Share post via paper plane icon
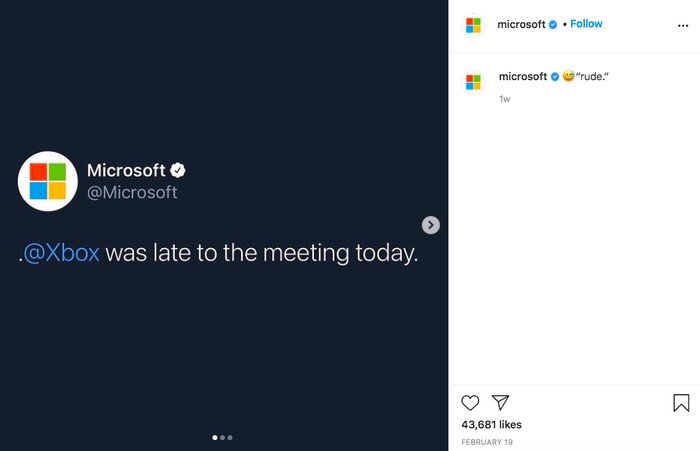The image size is (700, 451). (500, 402)
